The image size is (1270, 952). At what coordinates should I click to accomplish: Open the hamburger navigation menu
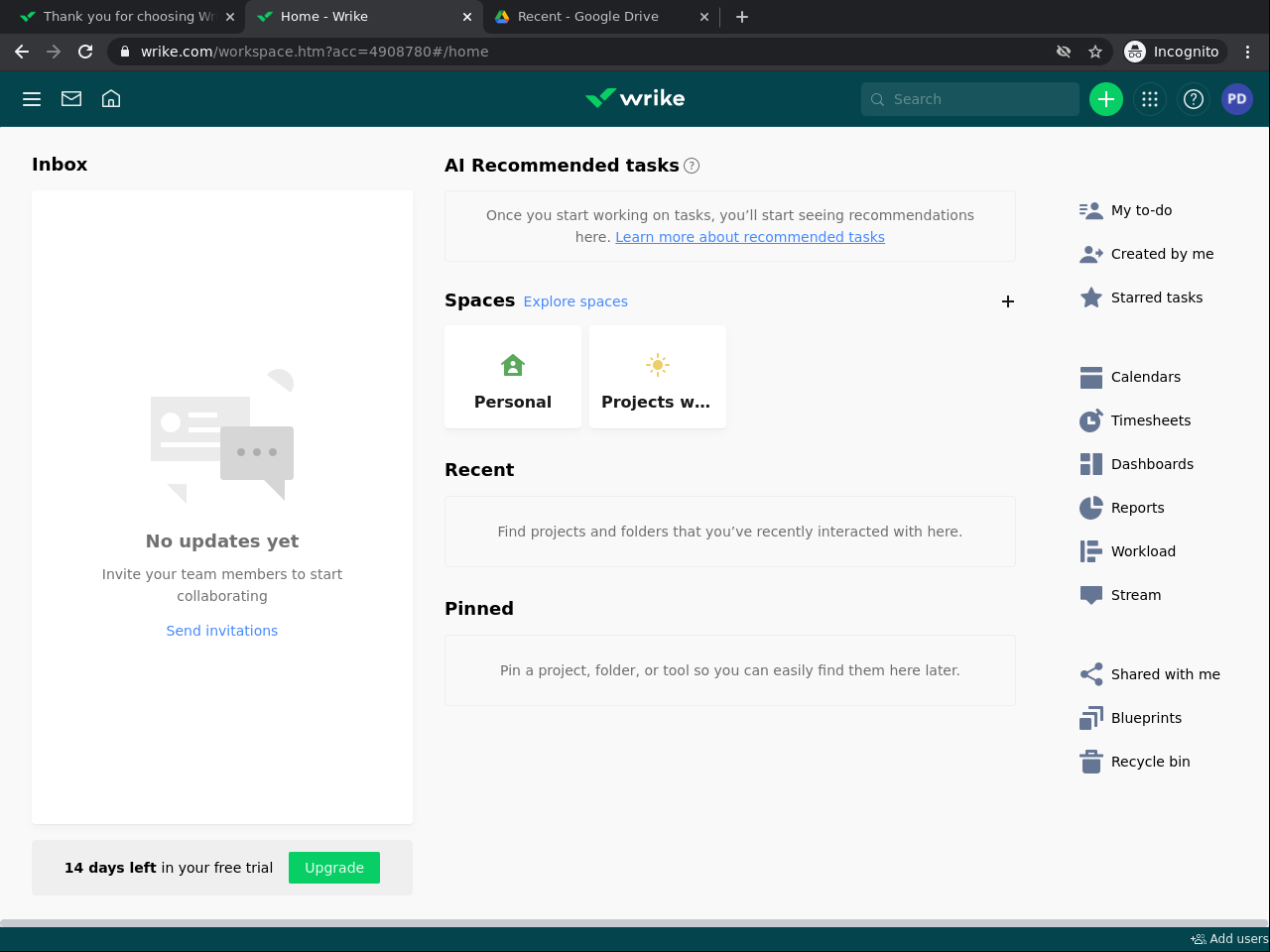click(x=32, y=99)
